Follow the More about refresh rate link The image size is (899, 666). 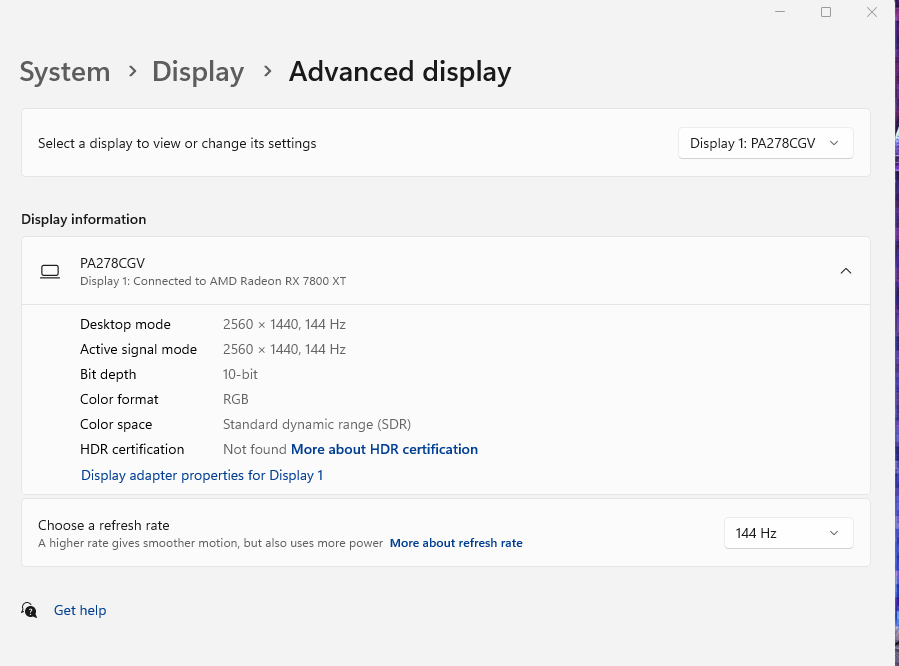tap(456, 543)
